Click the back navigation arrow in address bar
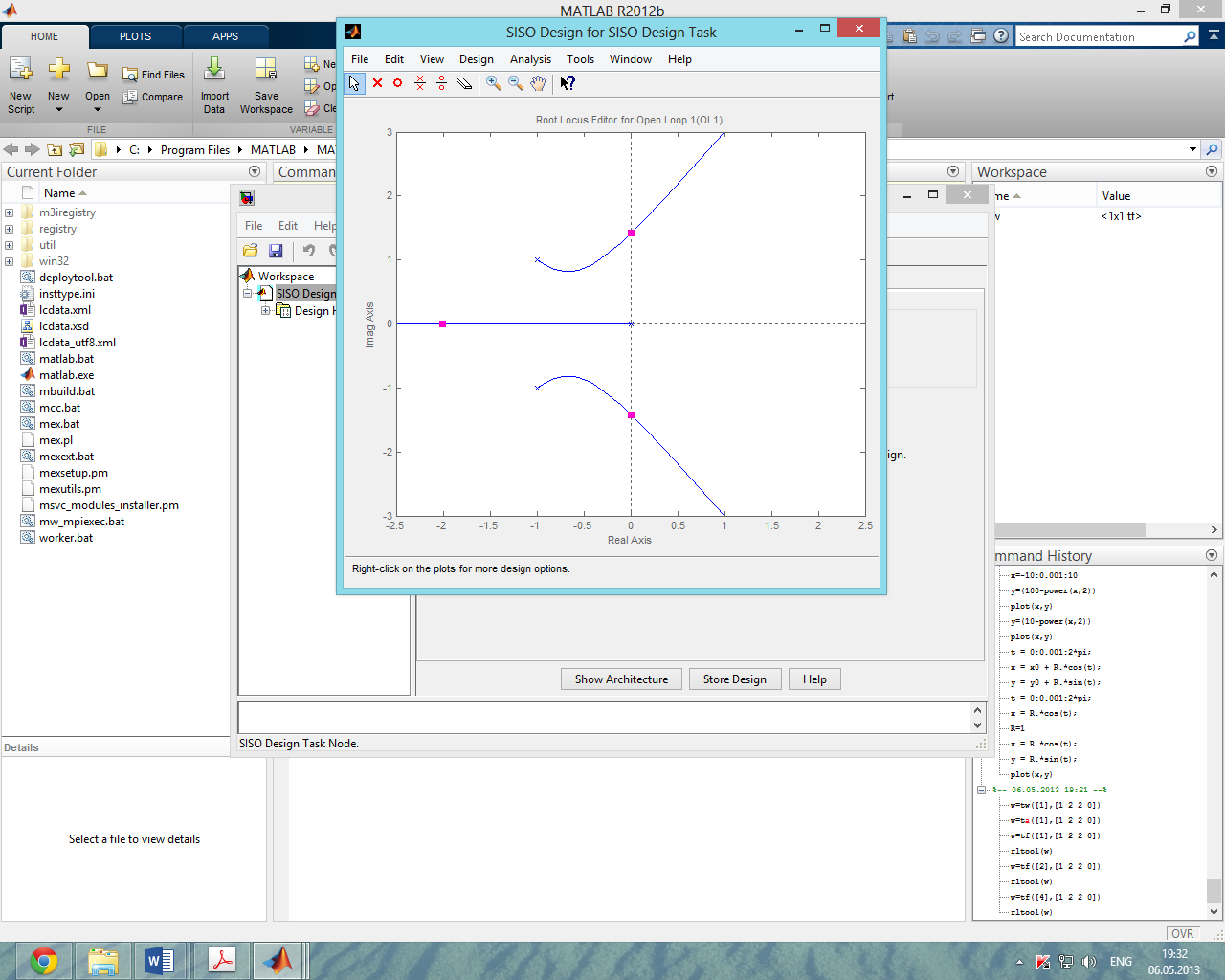The height and width of the screenshot is (980, 1225). [11, 149]
